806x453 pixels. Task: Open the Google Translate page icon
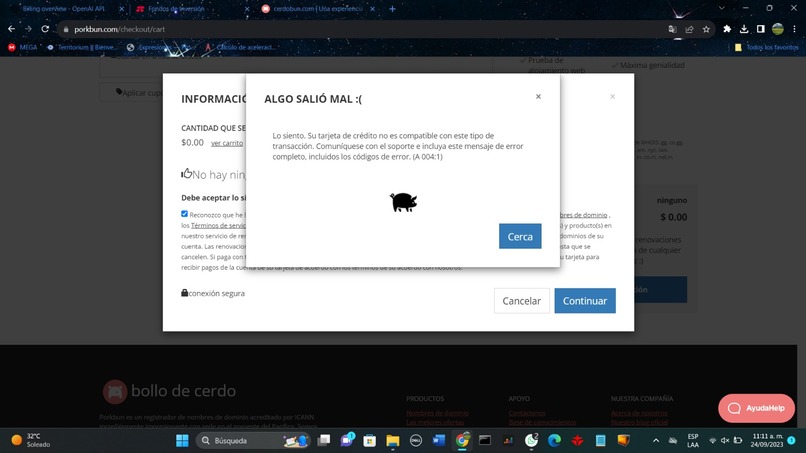click(672, 29)
